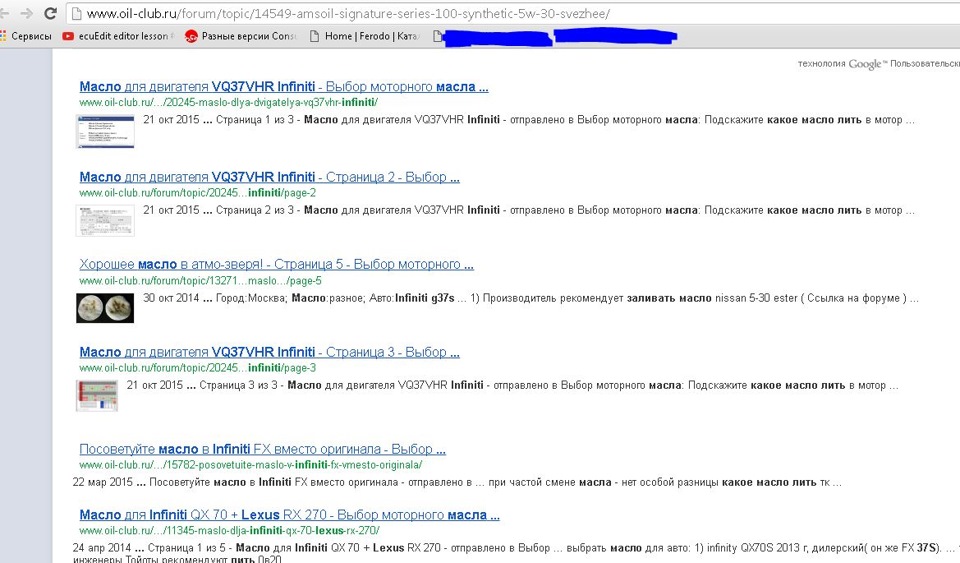Click URL ending maslo.../page-5

point(200,281)
